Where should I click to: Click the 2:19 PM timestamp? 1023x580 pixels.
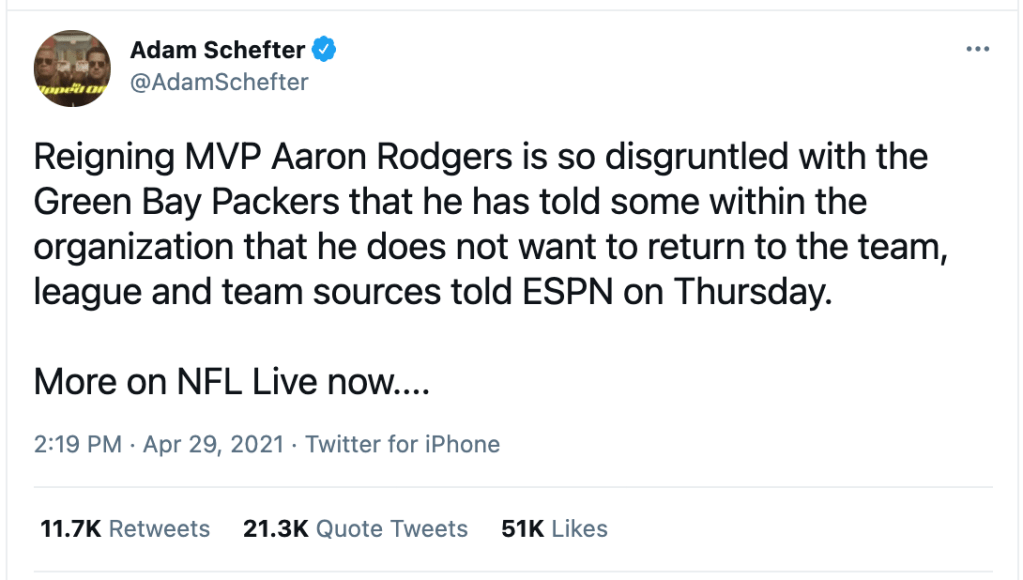click(77, 444)
